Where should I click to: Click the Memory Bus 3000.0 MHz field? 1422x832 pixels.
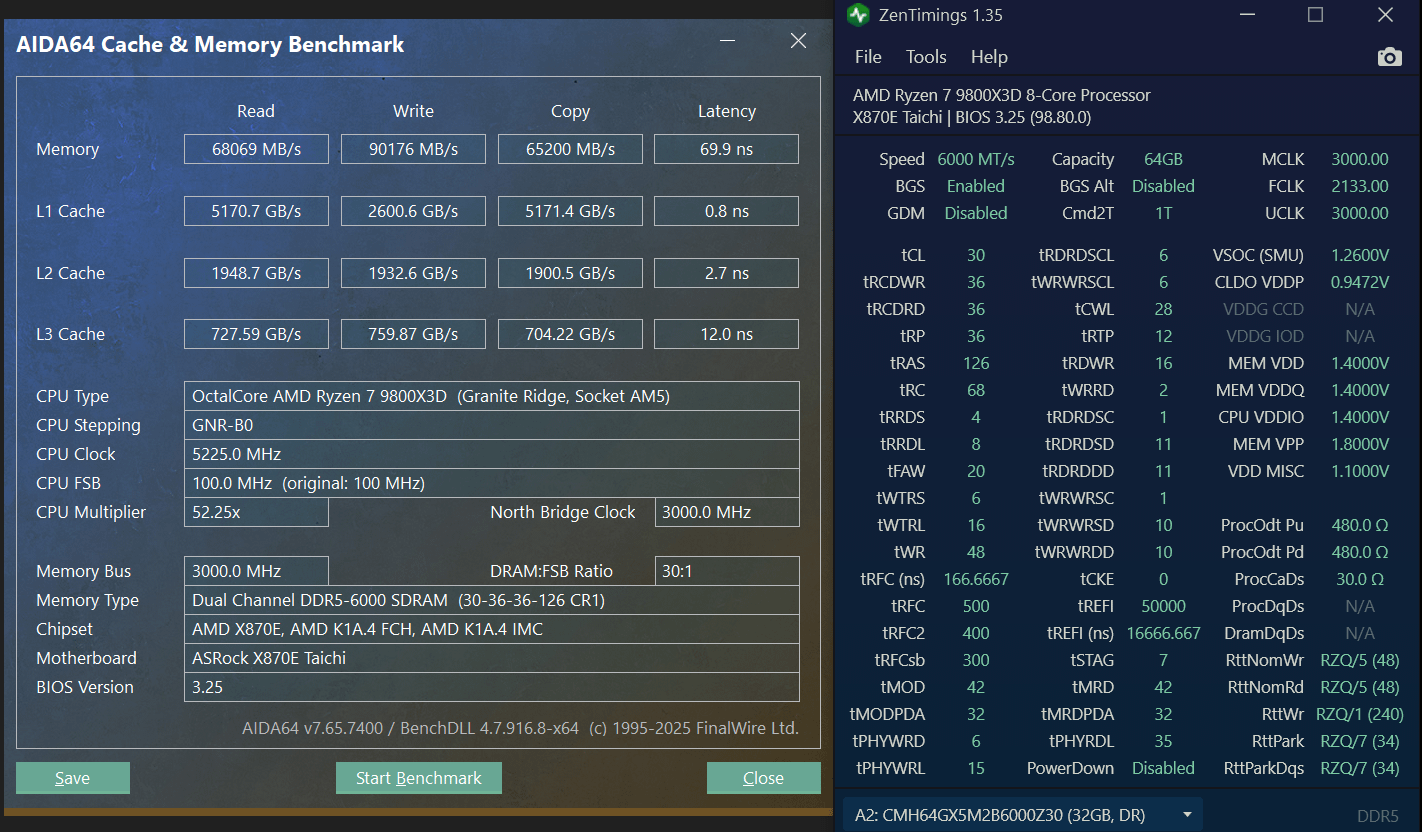point(256,571)
